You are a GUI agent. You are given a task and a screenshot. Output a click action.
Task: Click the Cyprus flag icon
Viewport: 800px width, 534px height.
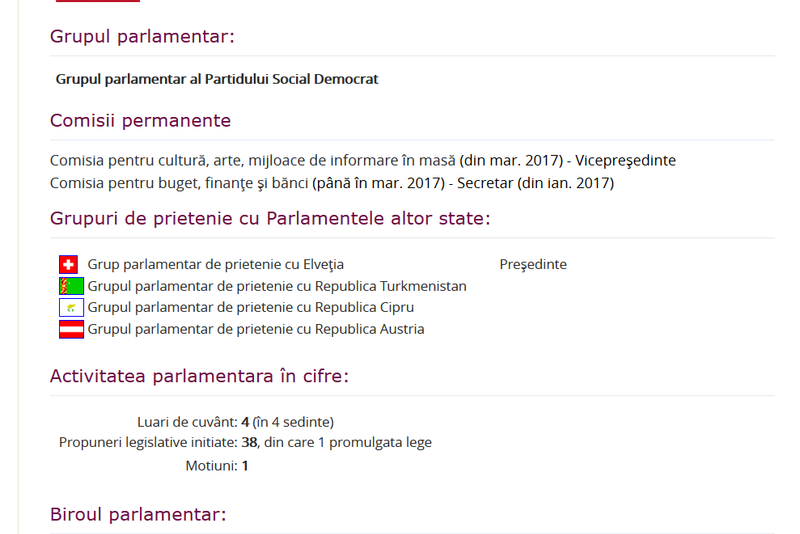point(70,308)
